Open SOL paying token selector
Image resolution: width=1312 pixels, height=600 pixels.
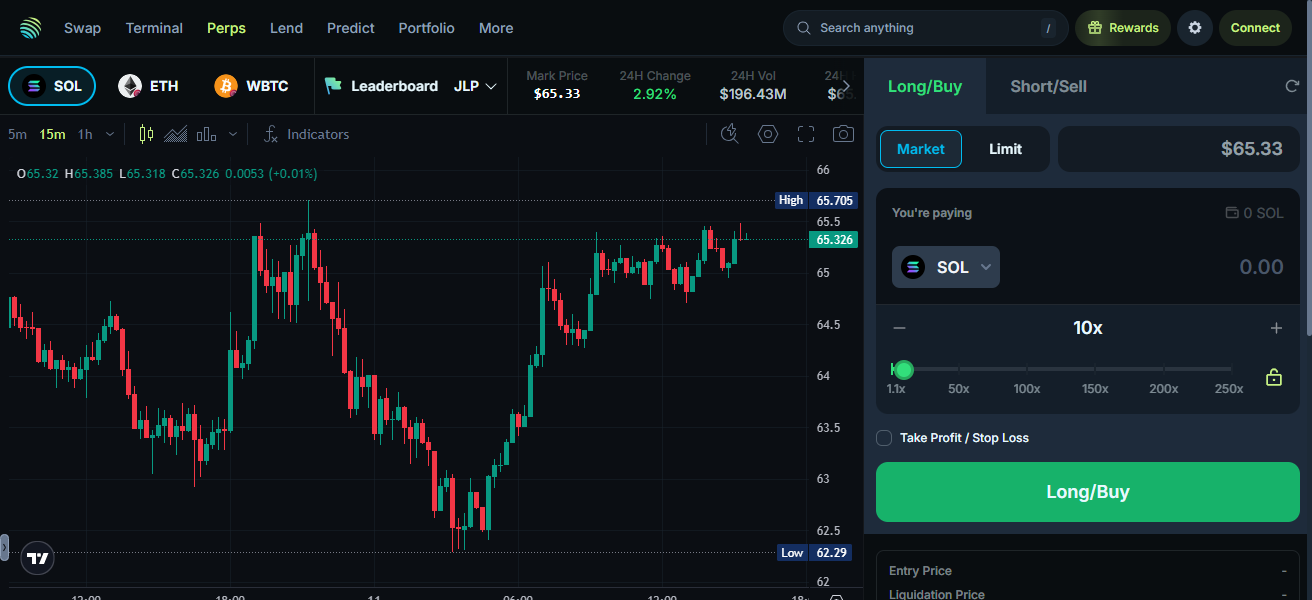pyautogui.click(x=946, y=267)
